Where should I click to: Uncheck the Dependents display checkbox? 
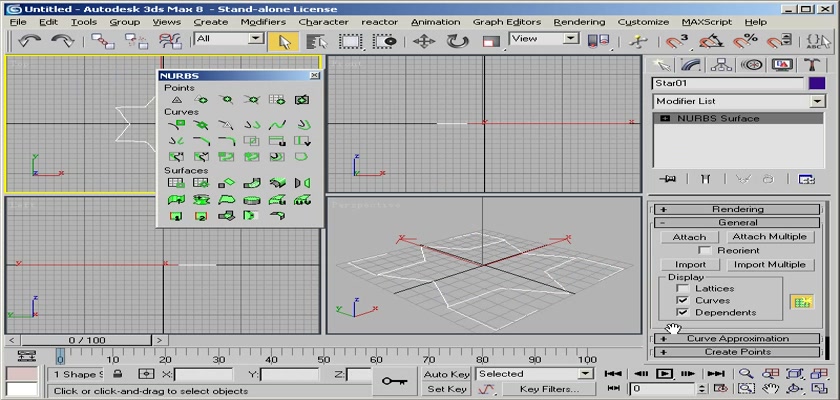tap(682, 312)
